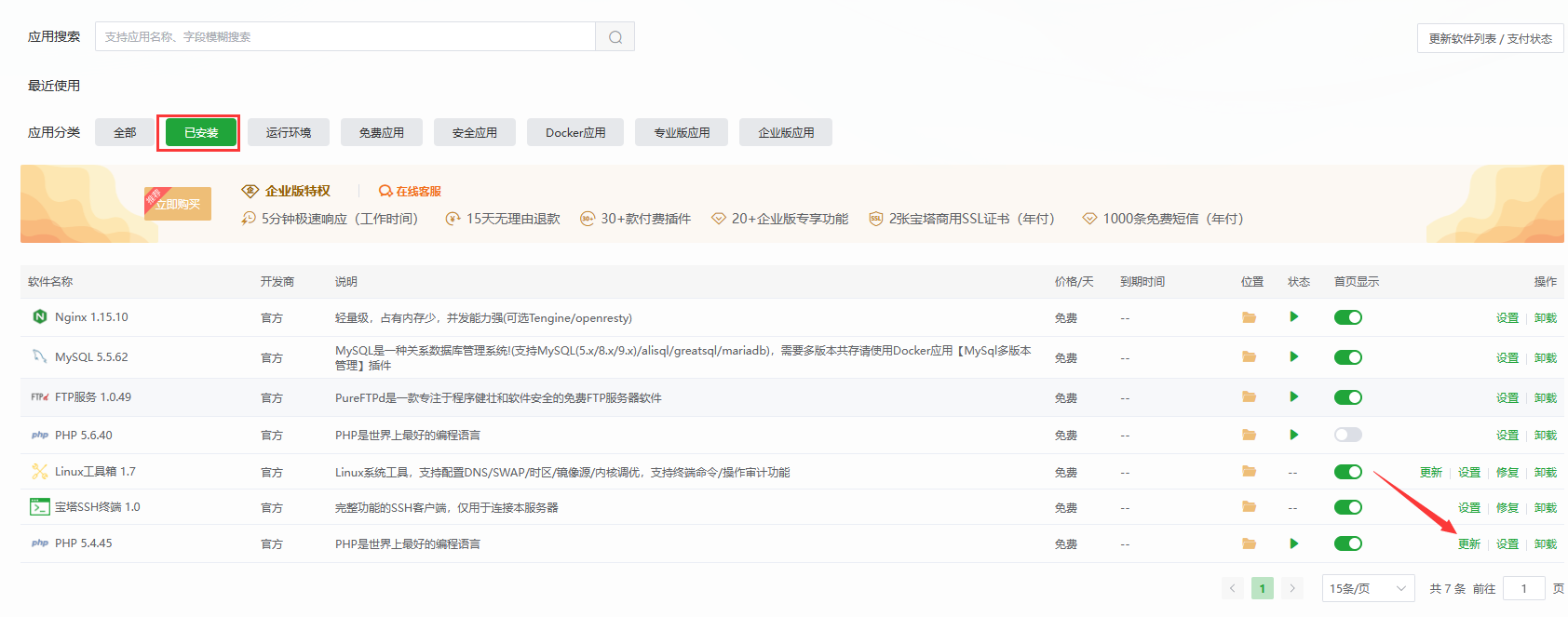
Task: Click 修复 link for Linux工具箱
Action: coord(1507,473)
